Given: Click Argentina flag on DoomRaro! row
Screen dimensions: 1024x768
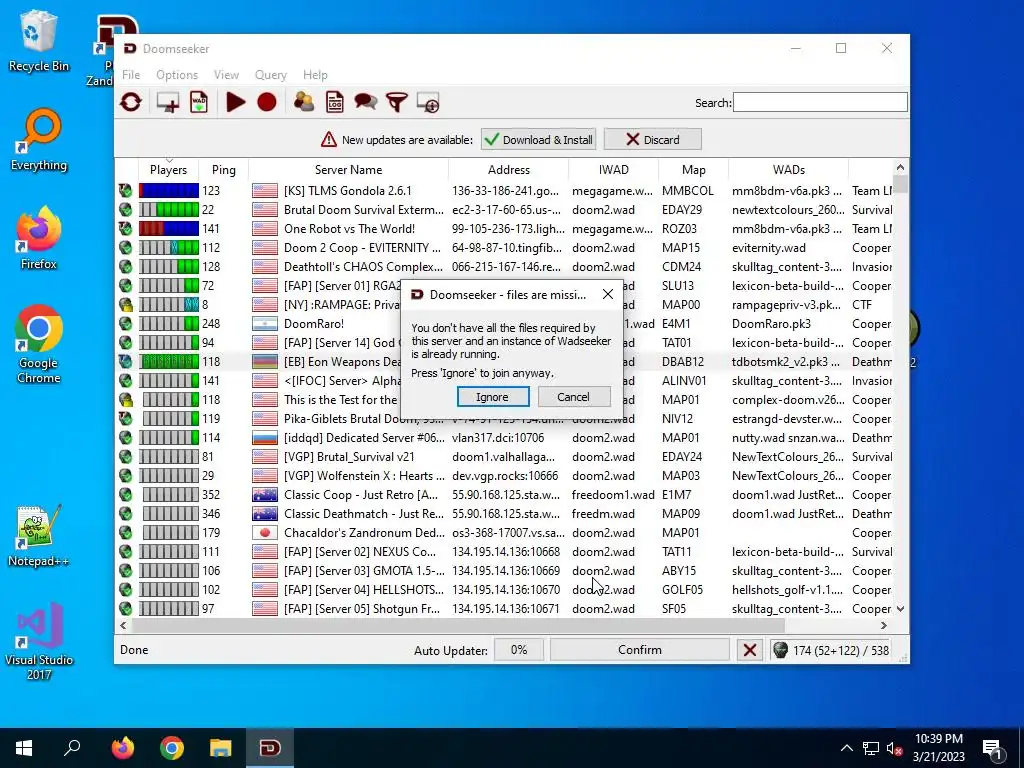Looking at the screenshot, I should [x=265, y=324].
